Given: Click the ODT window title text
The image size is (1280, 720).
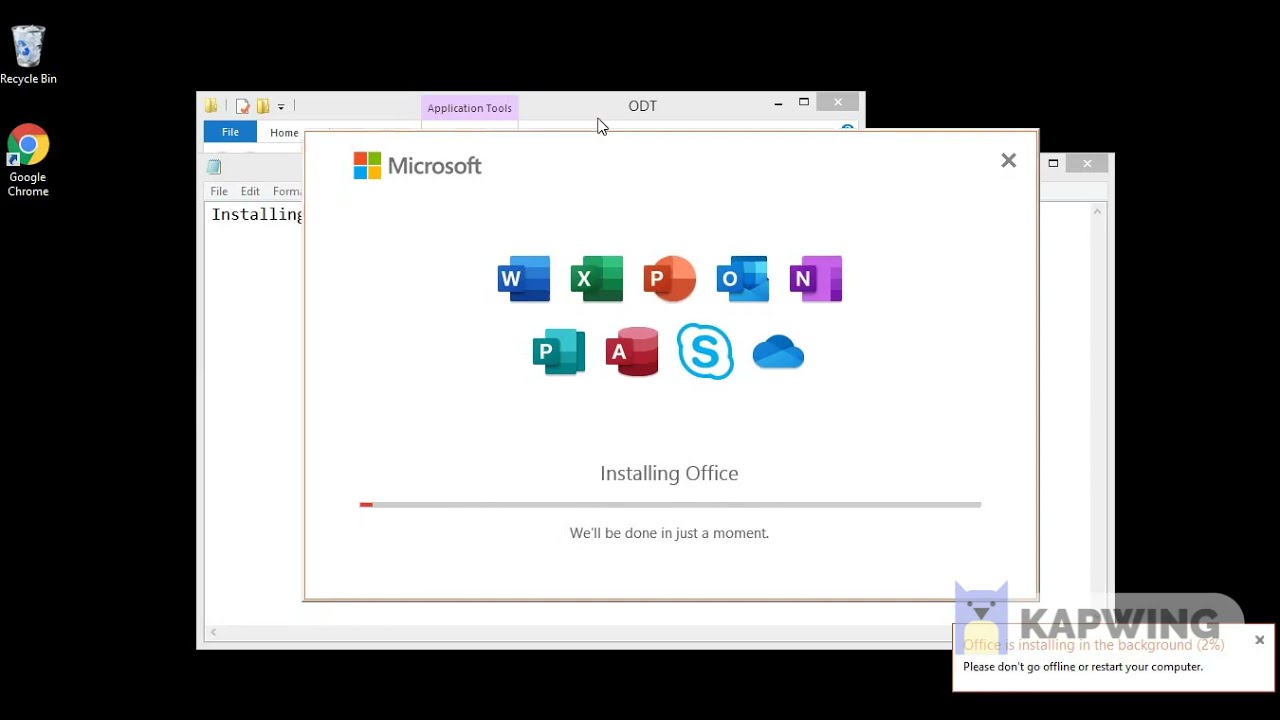Looking at the screenshot, I should point(642,106).
